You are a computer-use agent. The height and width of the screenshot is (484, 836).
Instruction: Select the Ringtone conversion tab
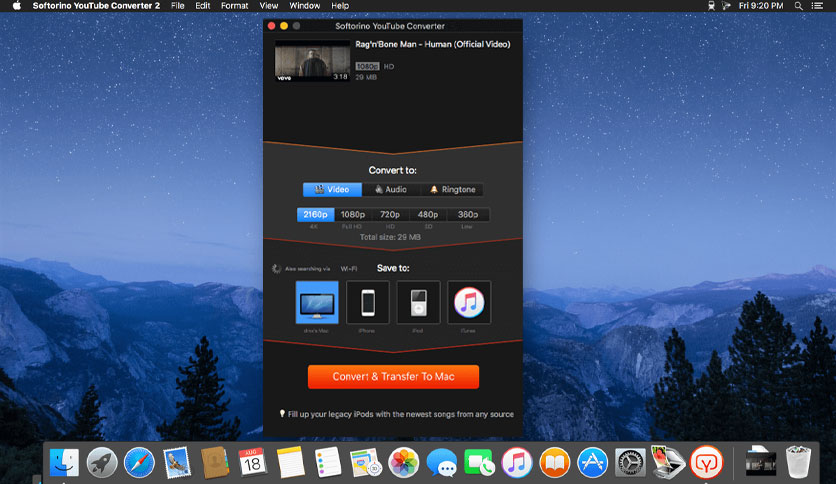(x=452, y=189)
